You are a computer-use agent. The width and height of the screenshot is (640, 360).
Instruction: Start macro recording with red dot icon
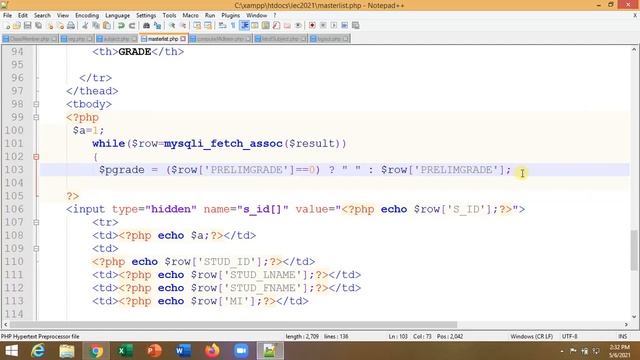tap(312, 25)
